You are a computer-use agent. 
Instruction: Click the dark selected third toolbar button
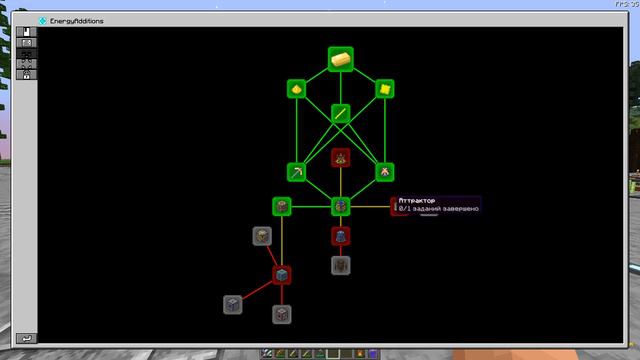[x=27, y=53]
